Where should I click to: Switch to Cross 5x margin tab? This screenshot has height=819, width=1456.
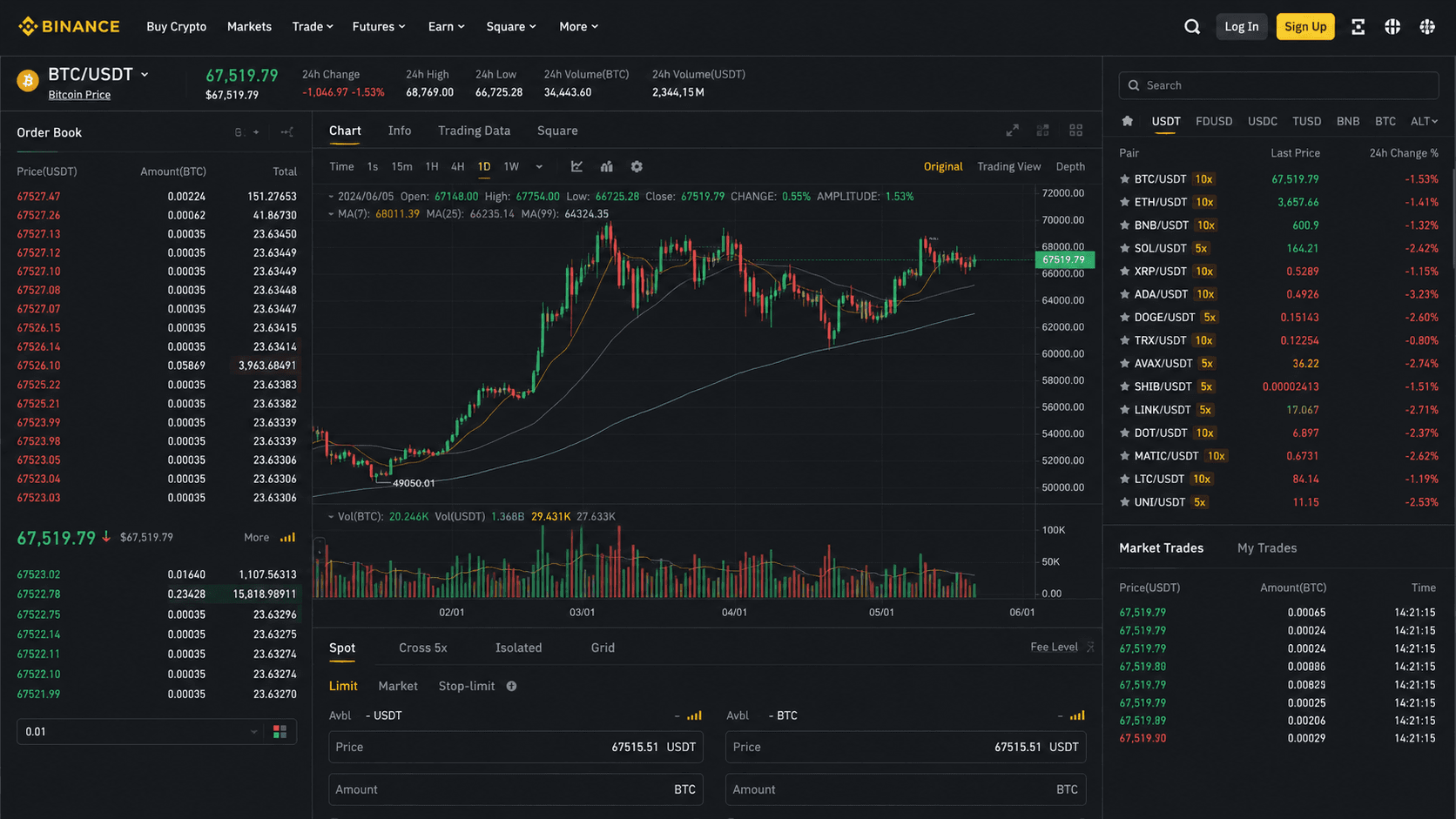422,648
